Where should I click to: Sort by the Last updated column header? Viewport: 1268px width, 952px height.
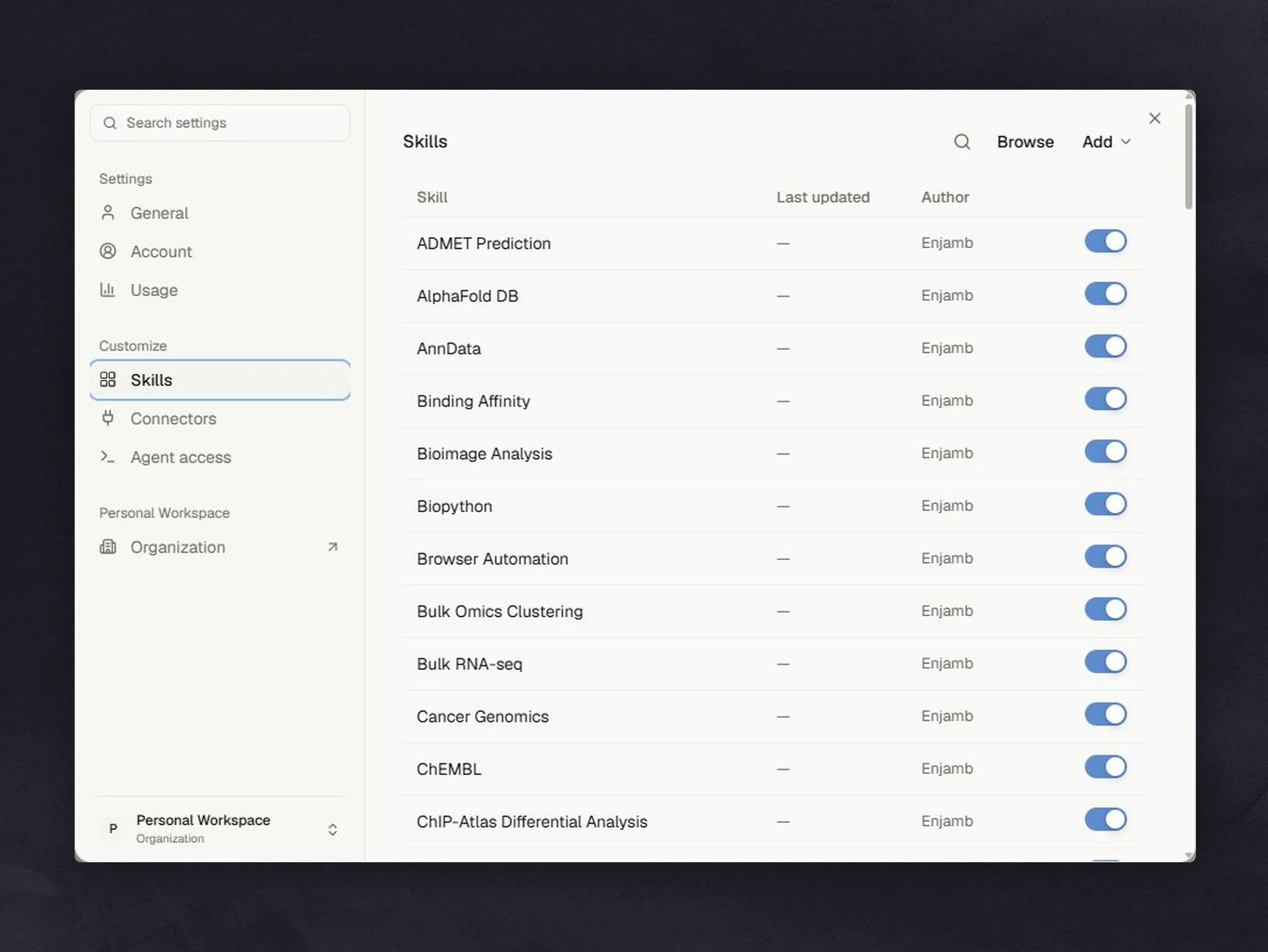coord(823,197)
